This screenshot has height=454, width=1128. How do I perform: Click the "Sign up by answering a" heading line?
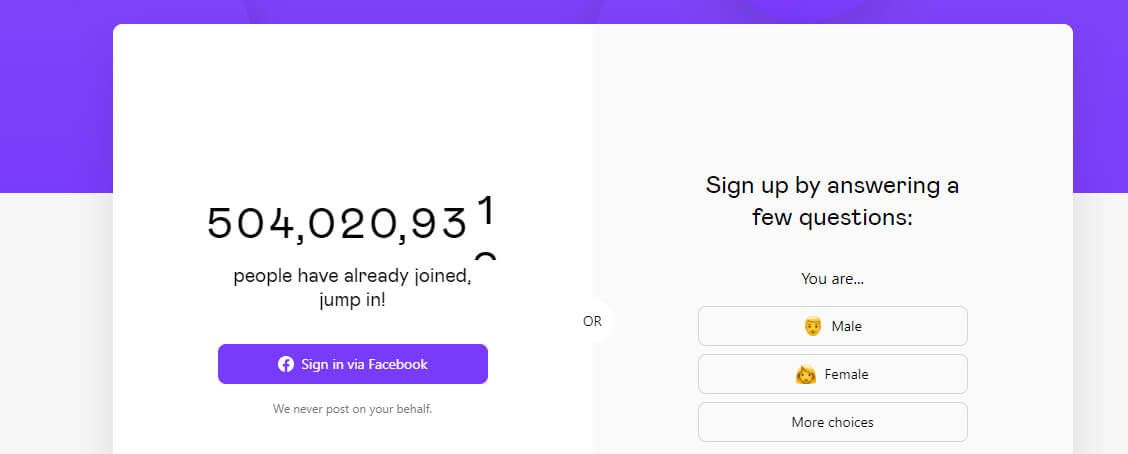[x=832, y=186]
